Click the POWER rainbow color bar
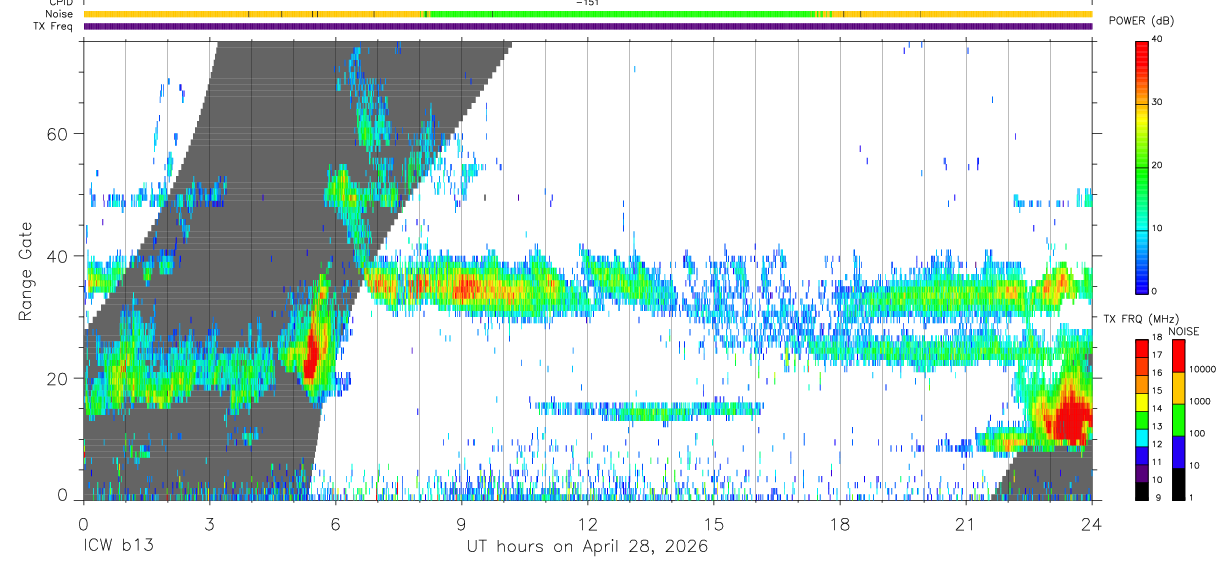Viewport: 1228px width, 567px height. point(1141,166)
